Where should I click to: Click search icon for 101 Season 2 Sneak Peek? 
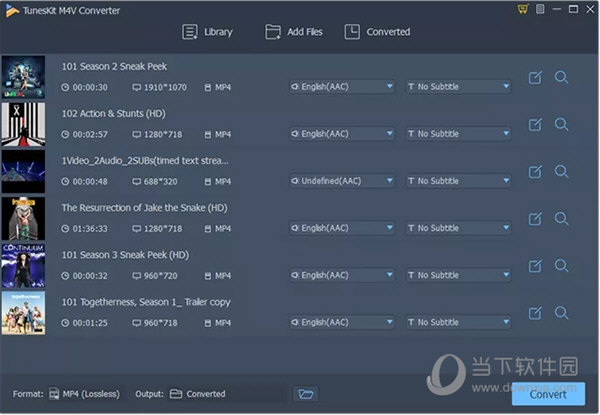point(561,77)
